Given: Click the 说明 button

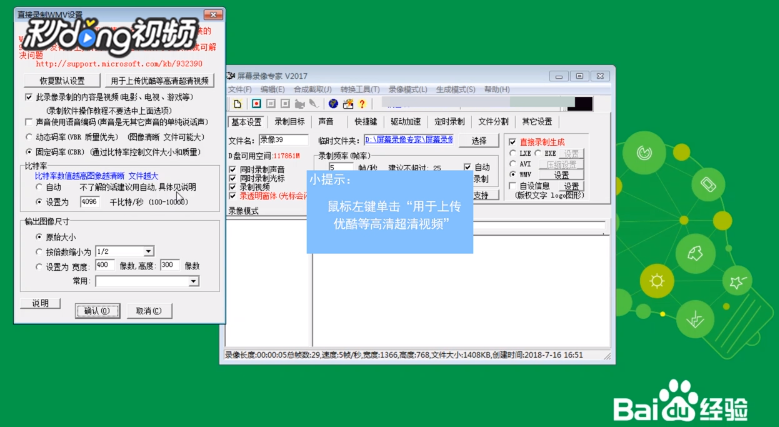Looking at the screenshot, I should pyautogui.click(x=40, y=303).
